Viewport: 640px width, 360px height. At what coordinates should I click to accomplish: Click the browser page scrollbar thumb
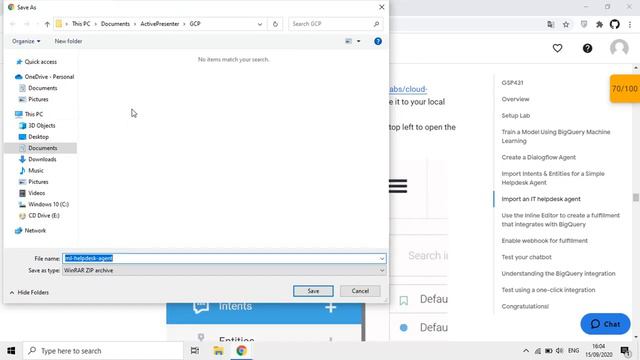(636, 197)
